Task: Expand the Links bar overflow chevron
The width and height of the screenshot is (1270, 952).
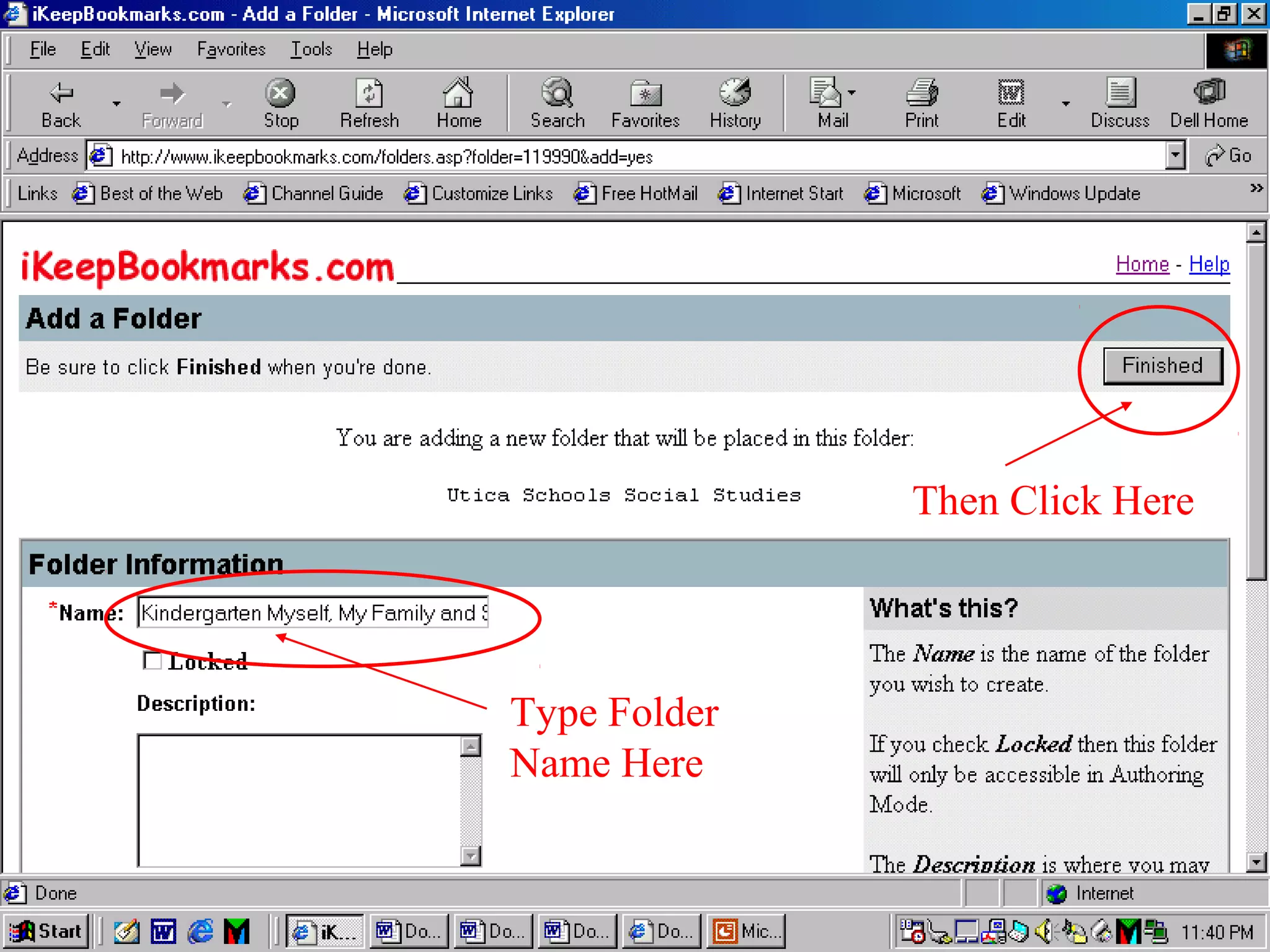Action: click(1256, 188)
